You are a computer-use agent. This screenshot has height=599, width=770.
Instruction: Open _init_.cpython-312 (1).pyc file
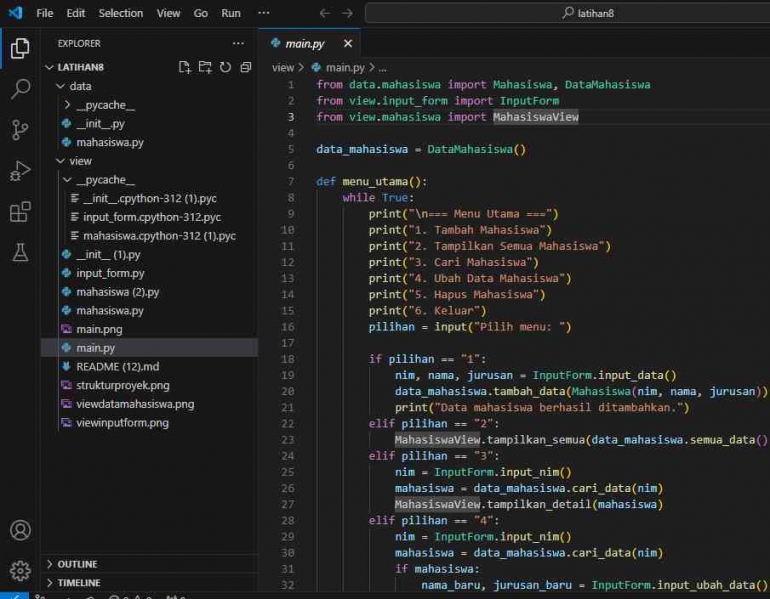tap(150, 198)
